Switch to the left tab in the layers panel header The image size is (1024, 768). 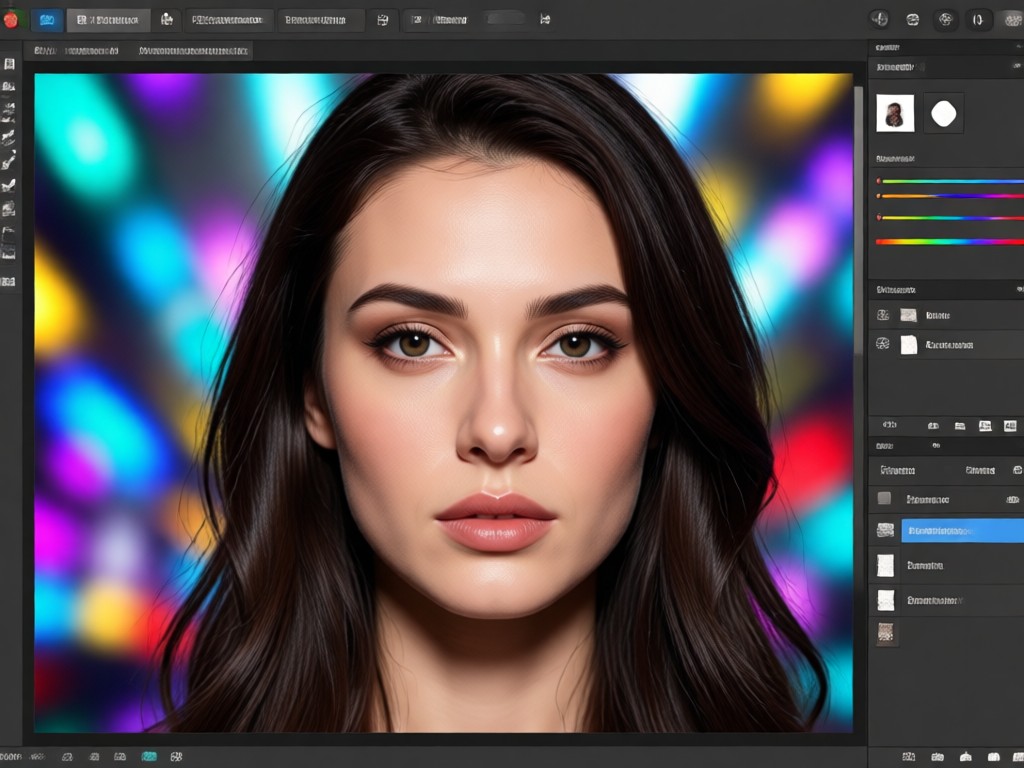pyautogui.click(x=897, y=470)
